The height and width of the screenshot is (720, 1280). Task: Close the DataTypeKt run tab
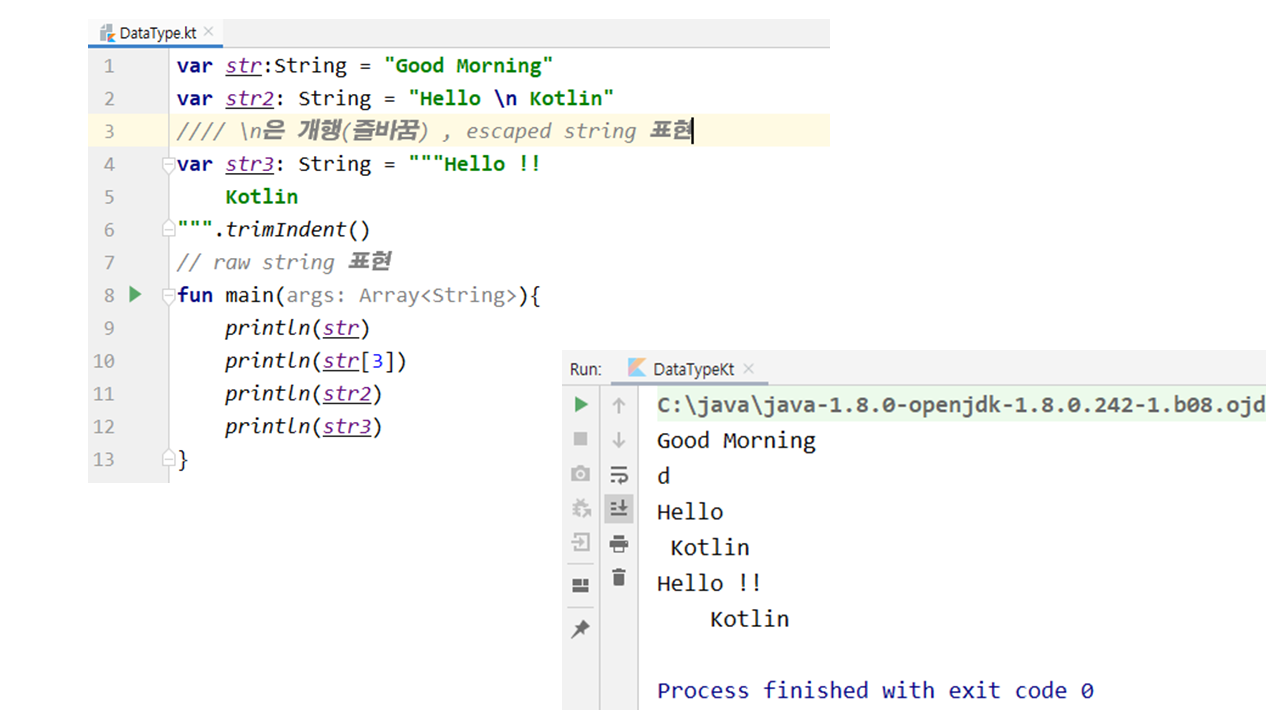point(749,369)
